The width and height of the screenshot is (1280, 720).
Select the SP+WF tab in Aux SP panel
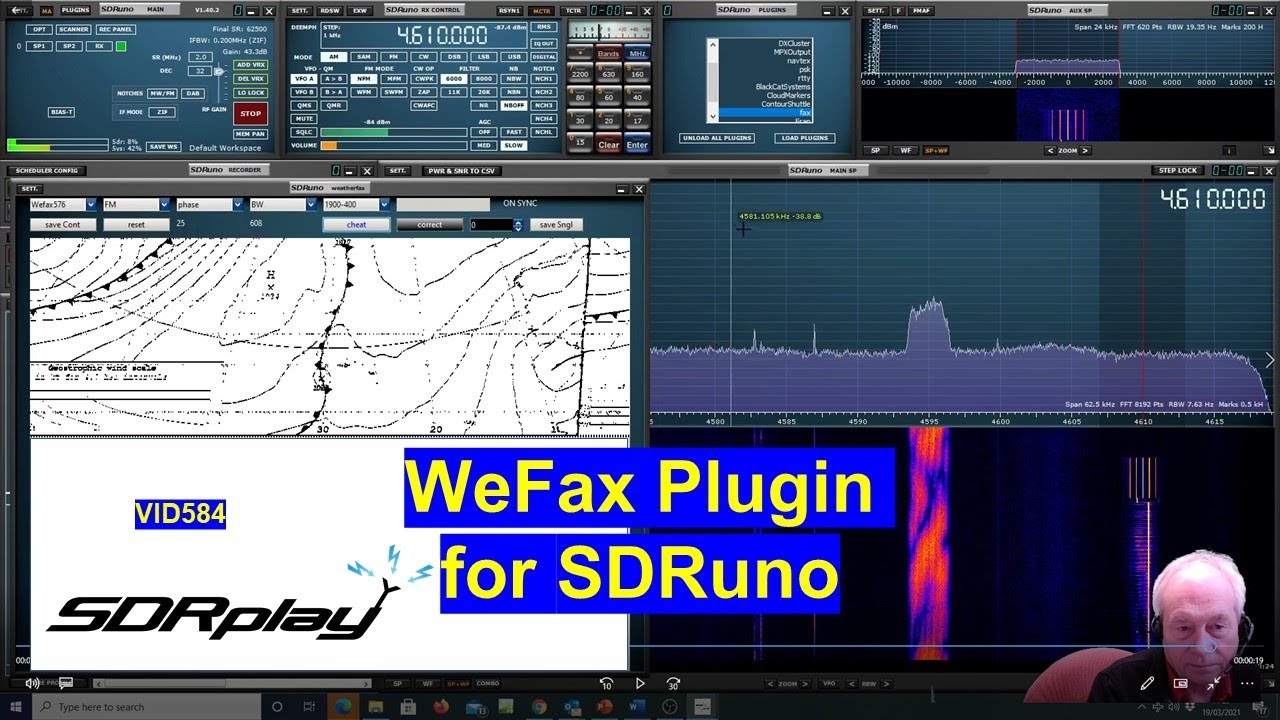[937, 150]
